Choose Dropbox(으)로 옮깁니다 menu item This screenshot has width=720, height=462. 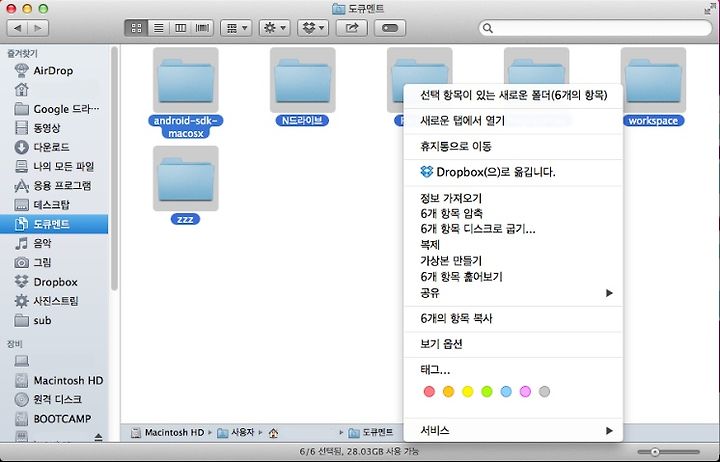pos(513,172)
